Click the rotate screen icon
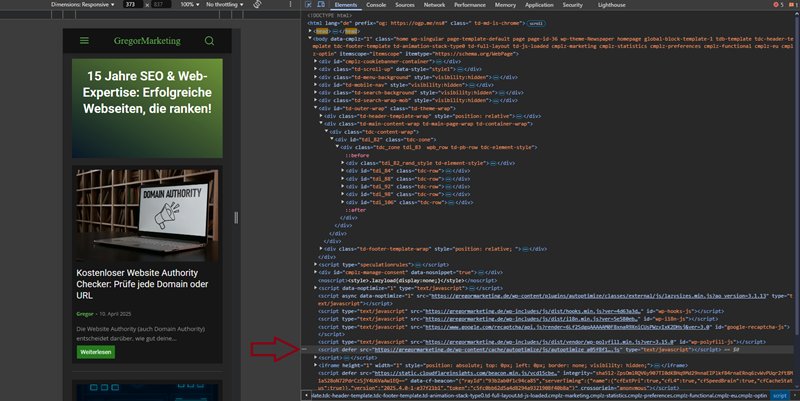 257,4
